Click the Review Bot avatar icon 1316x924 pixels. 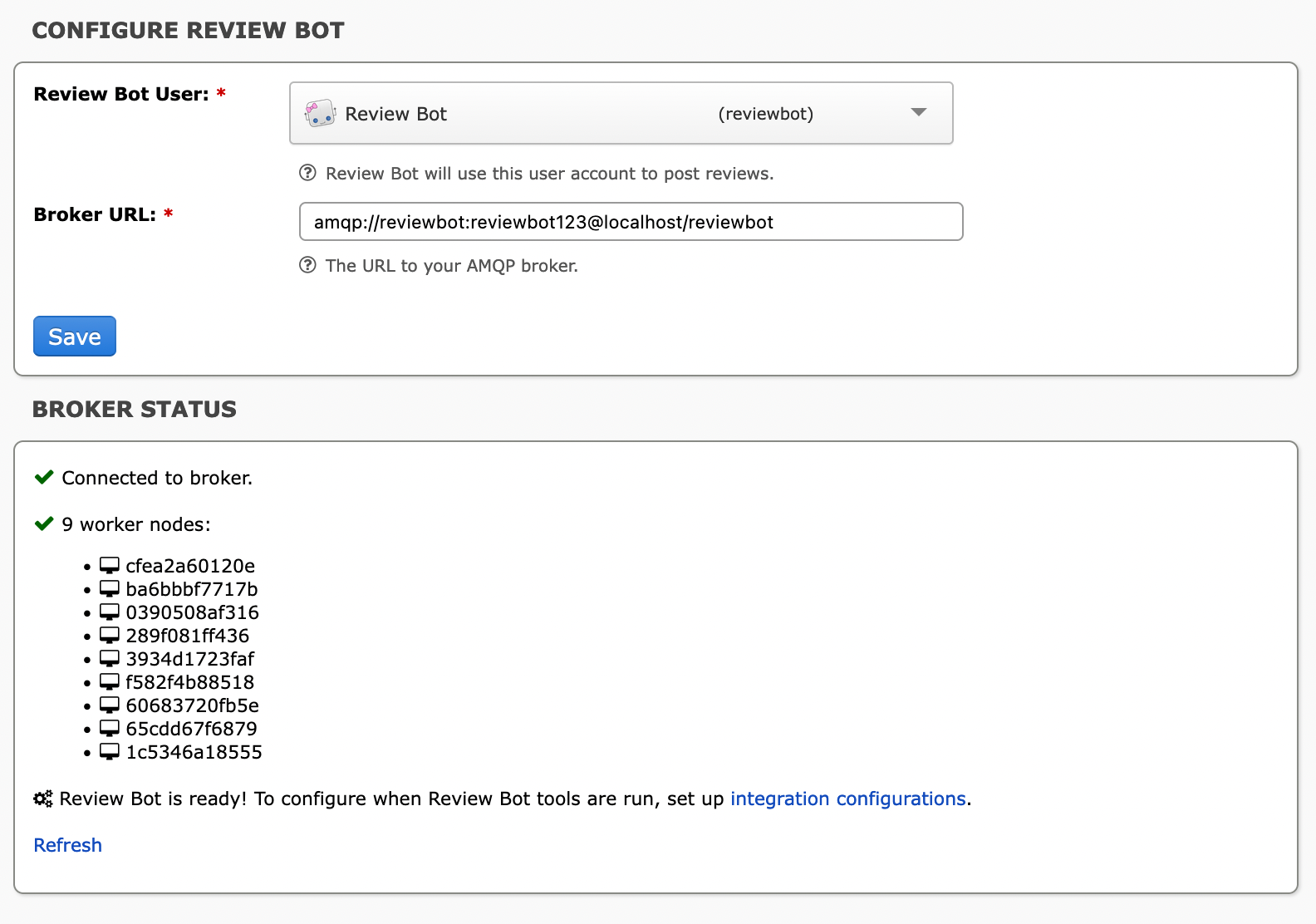[320, 113]
